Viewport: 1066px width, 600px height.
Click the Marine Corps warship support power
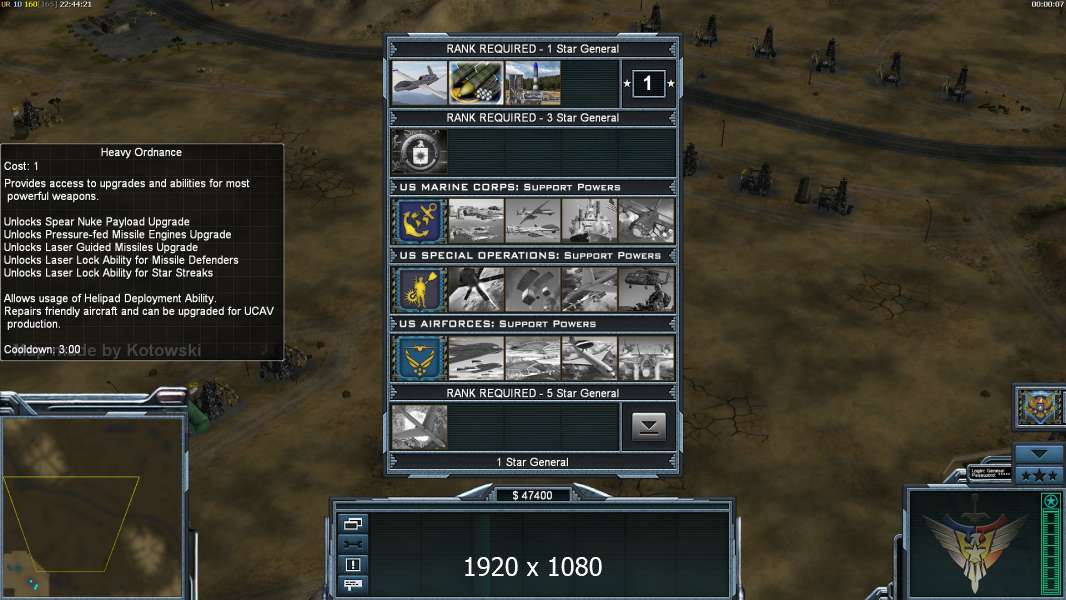pyautogui.click(x=589, y=221)
